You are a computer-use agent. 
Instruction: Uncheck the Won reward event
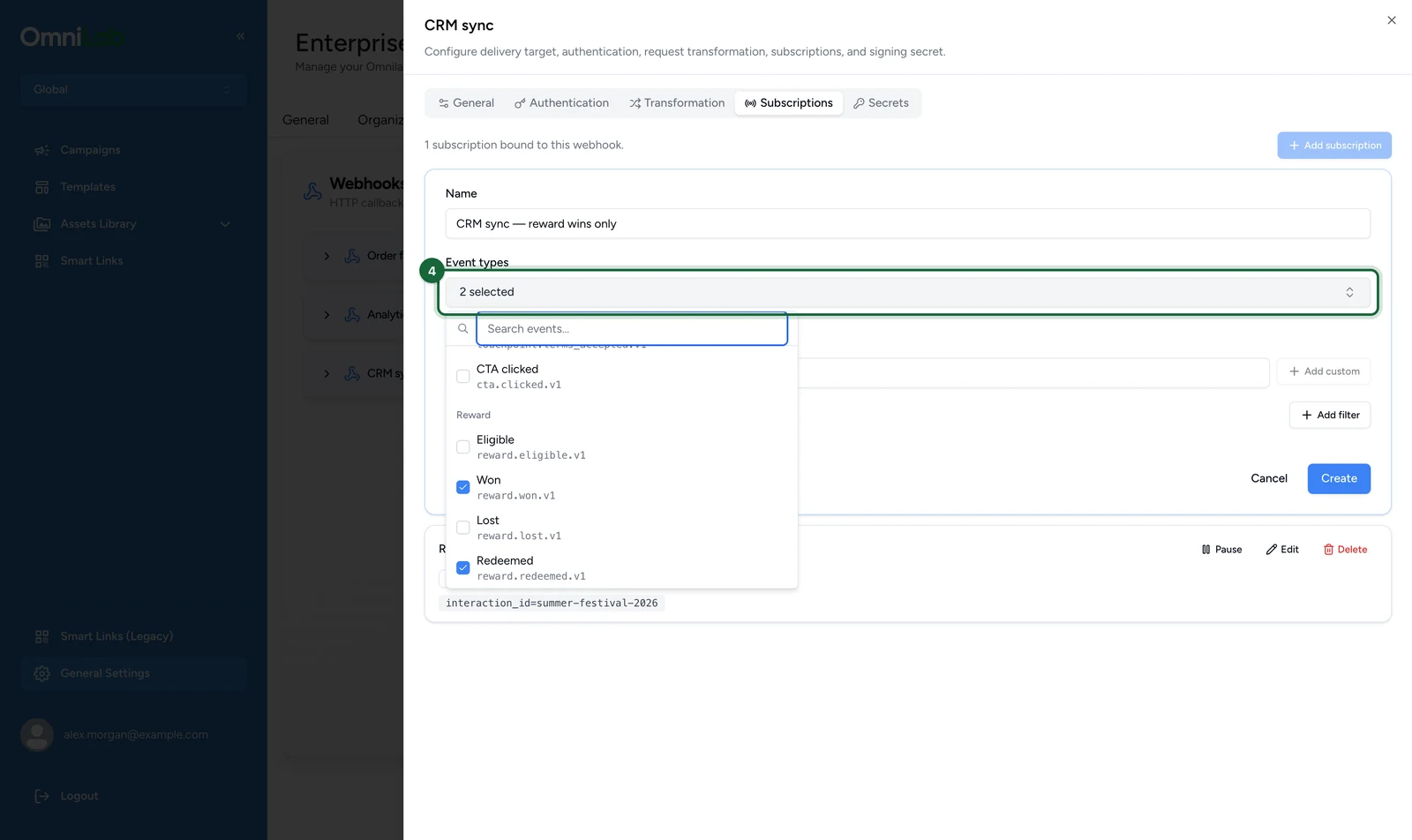[462, 487]
